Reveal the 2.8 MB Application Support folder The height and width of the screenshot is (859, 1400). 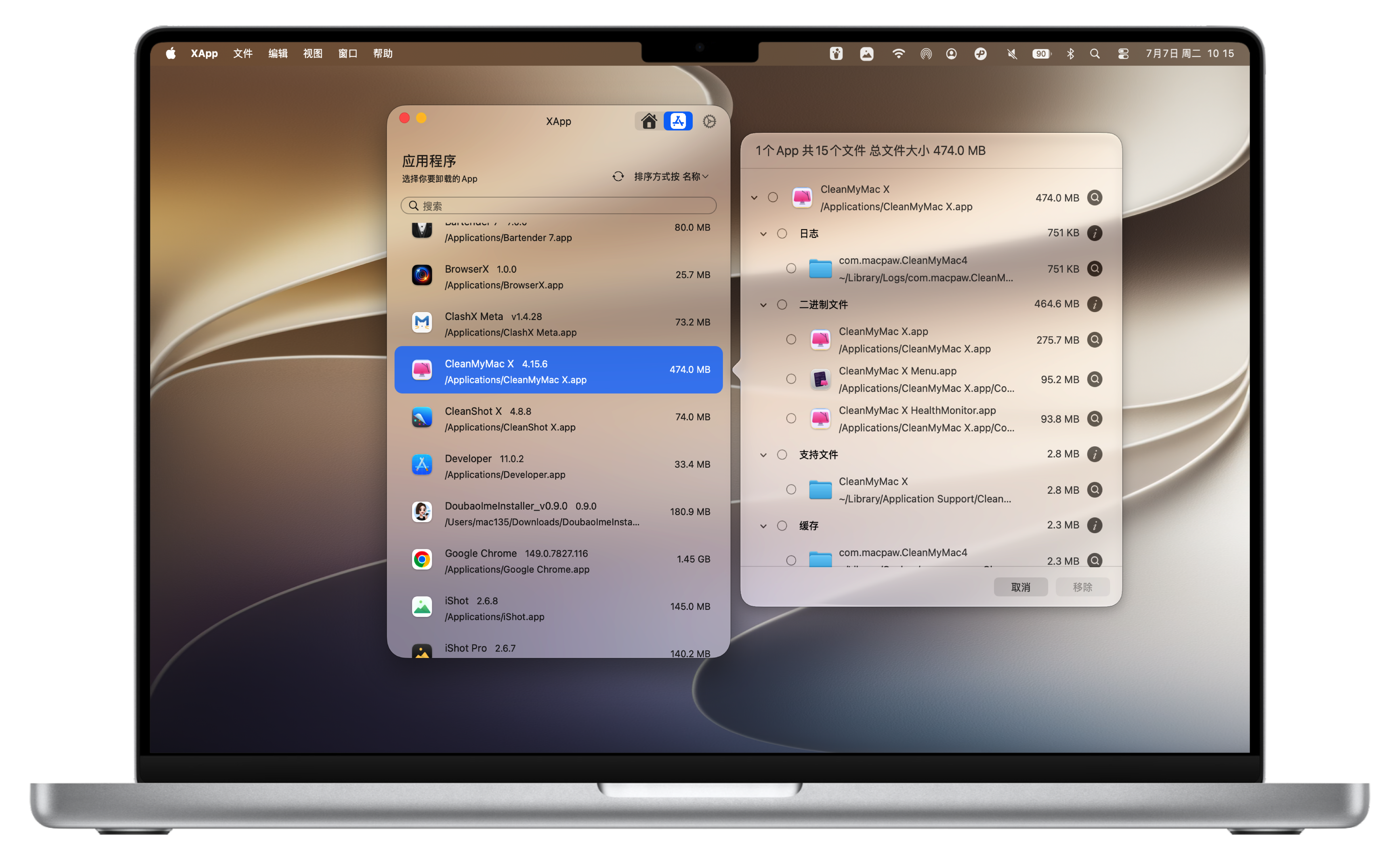pyautogui.click(x=1094, y=490)
